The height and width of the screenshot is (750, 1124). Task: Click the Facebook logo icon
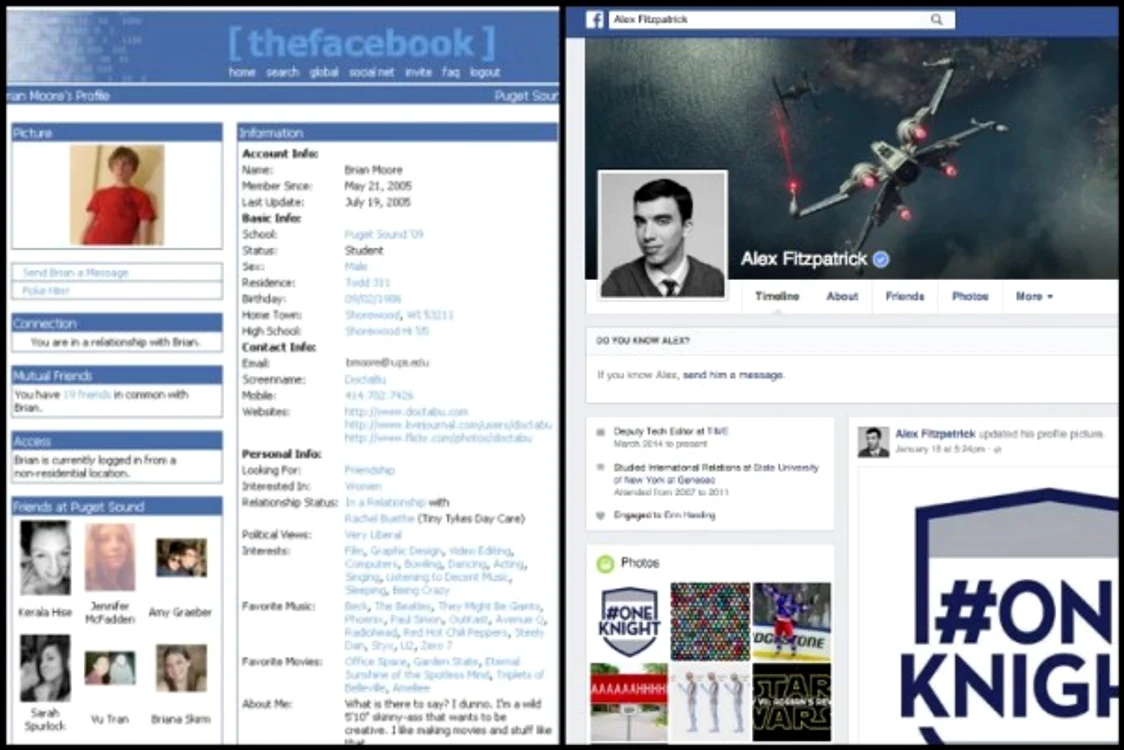(x=594, y=19)
